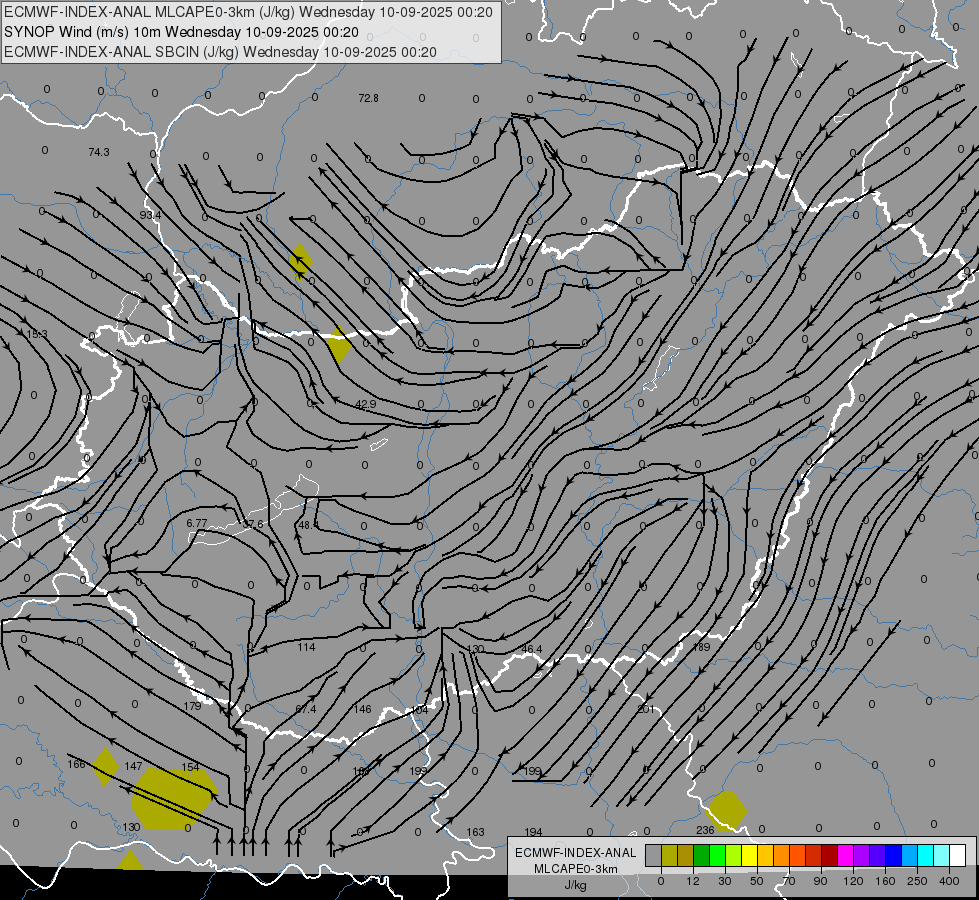Viewport: 979px width, 900px height.
Task: Click the large olive hexagon near value 154
Action: point(174,799)
